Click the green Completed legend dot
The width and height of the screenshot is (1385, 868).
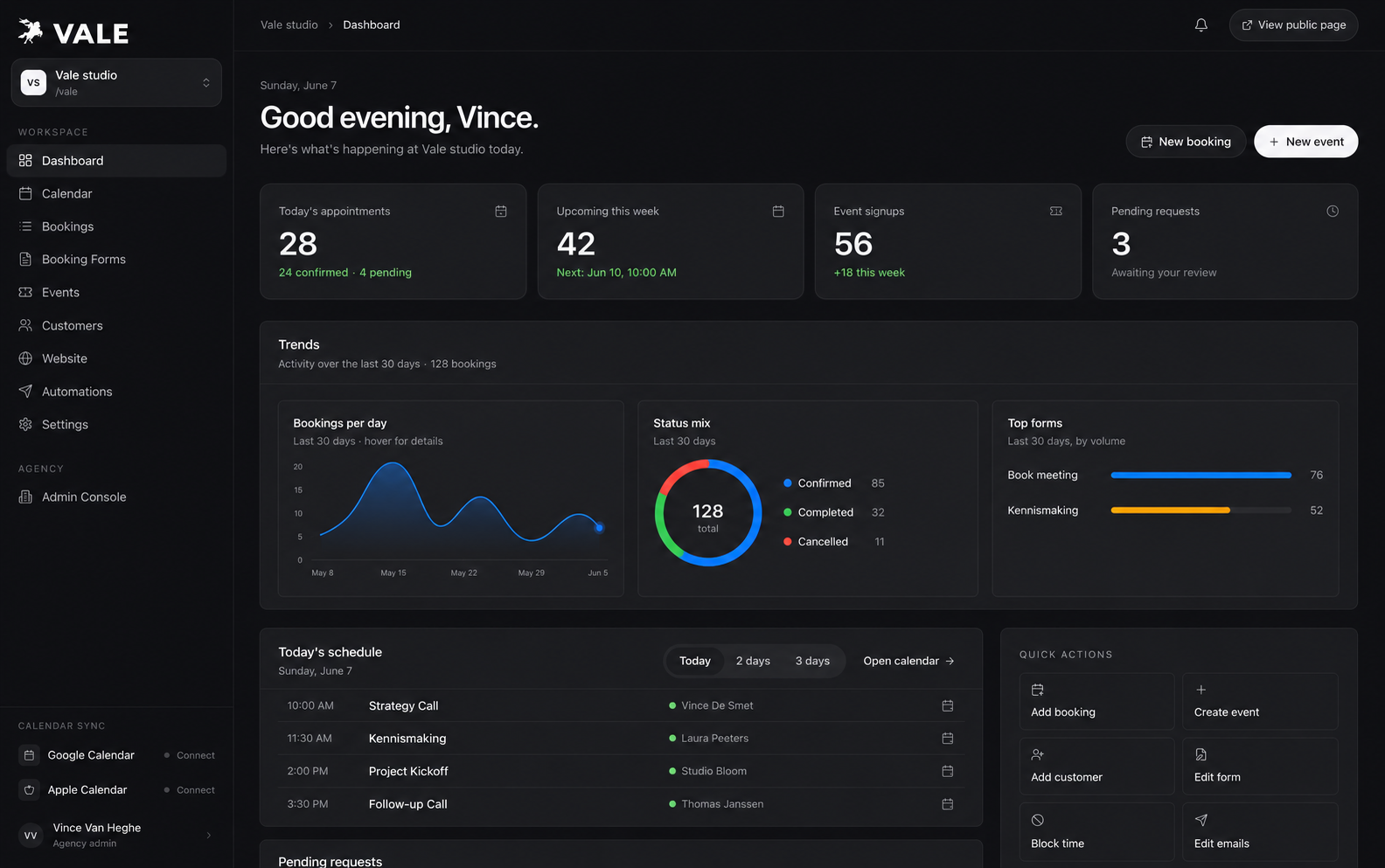[788, 512]
